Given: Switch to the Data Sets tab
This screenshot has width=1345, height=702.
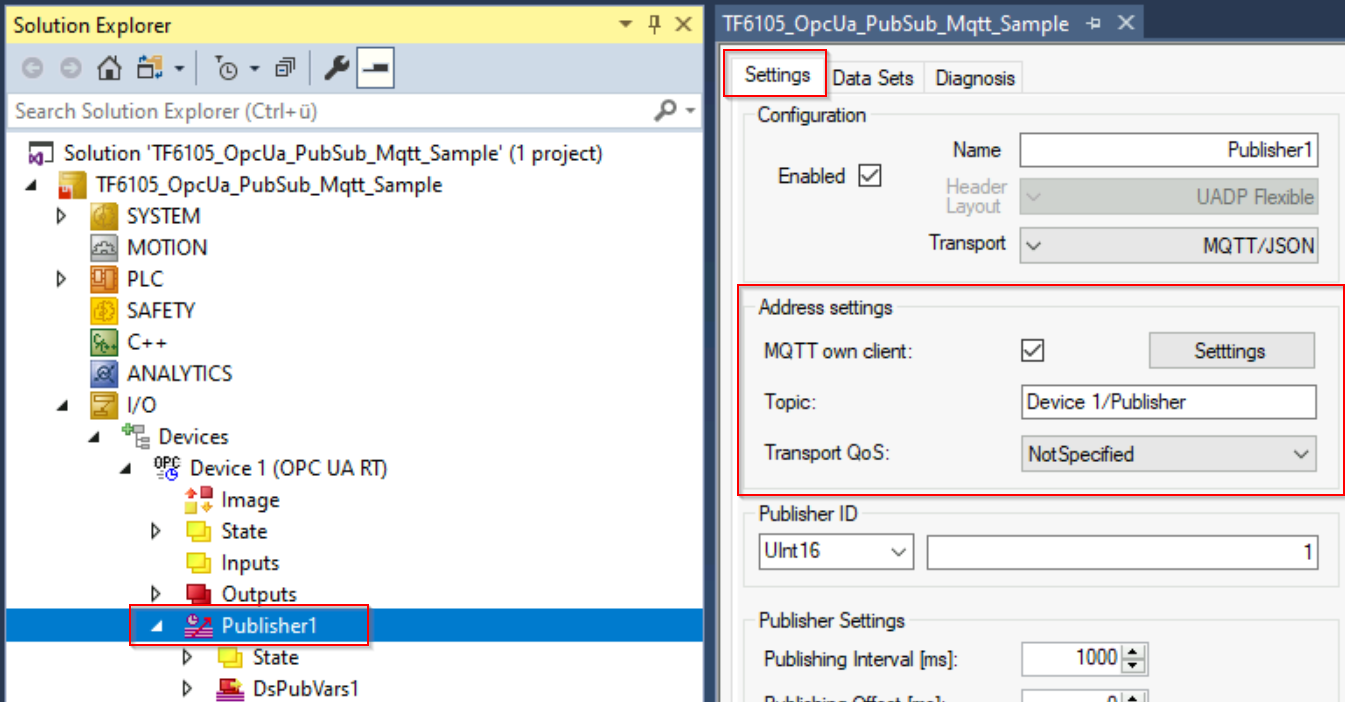Looking at the screenshot, I should (x=873, y=77).
